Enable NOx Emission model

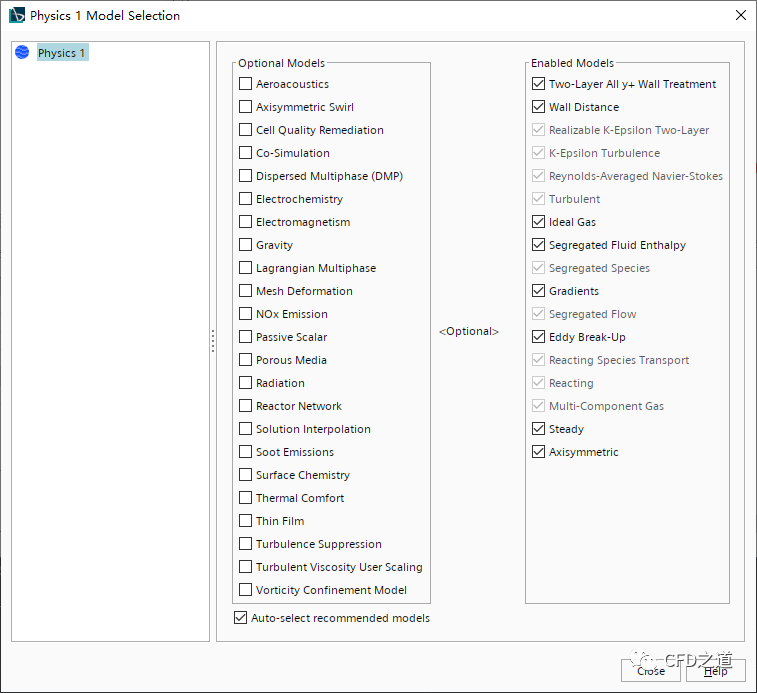245,314
